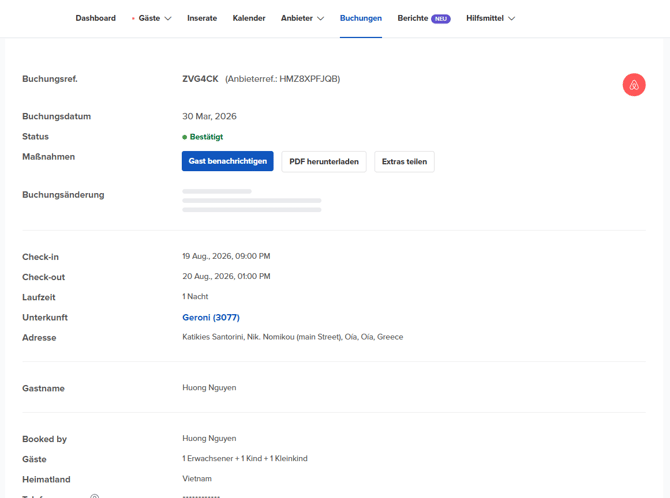
Task: Click the 1 Nacht duration value
Action: coord(195,296)
